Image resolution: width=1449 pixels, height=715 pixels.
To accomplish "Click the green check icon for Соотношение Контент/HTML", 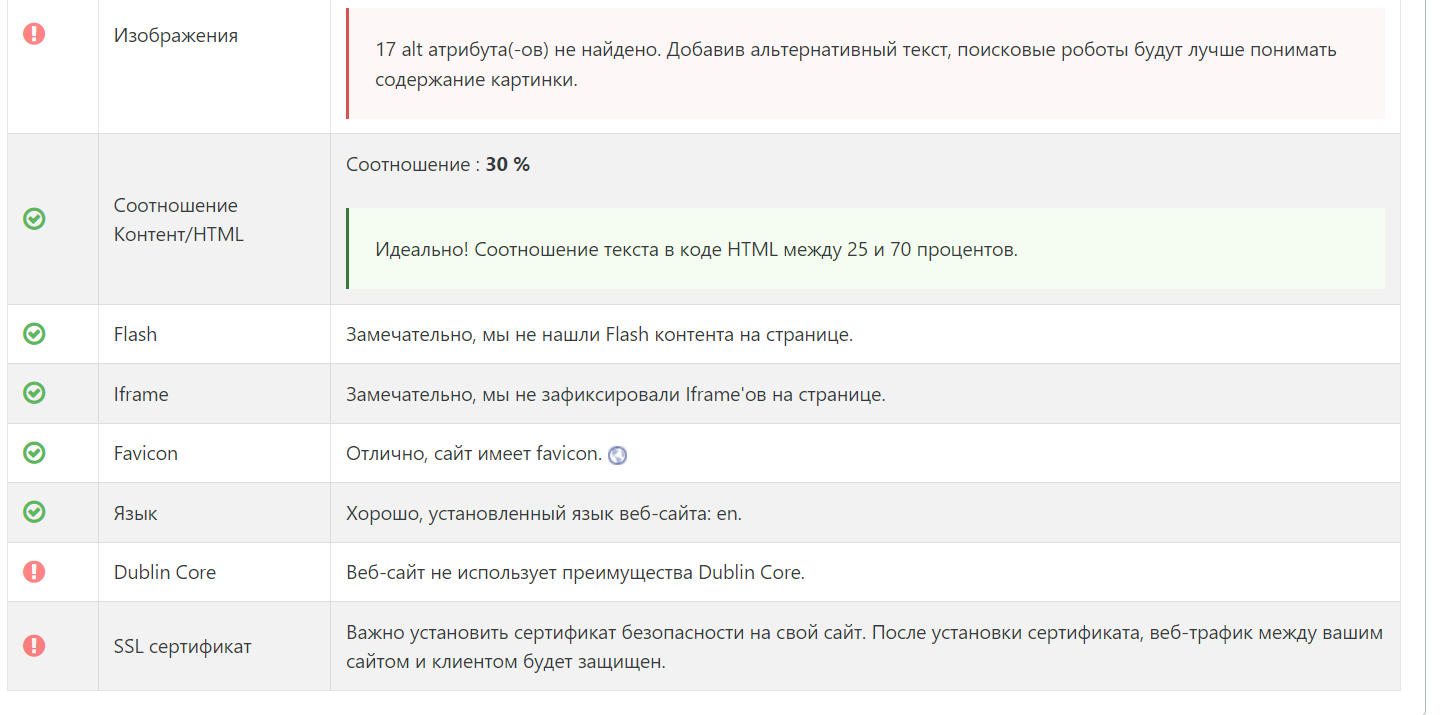I will pos(34,218).
